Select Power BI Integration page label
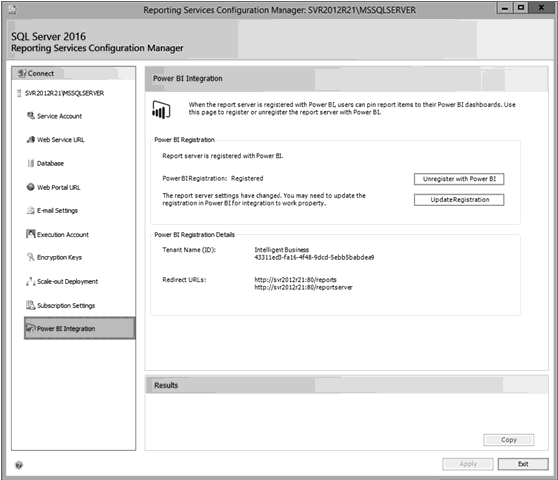558x480 pixels. (66, 329)
